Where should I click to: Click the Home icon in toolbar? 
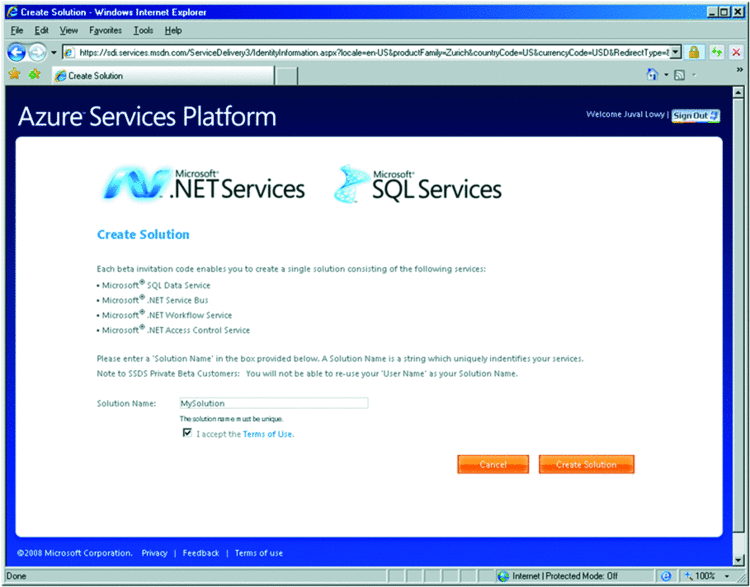(652, 74)
